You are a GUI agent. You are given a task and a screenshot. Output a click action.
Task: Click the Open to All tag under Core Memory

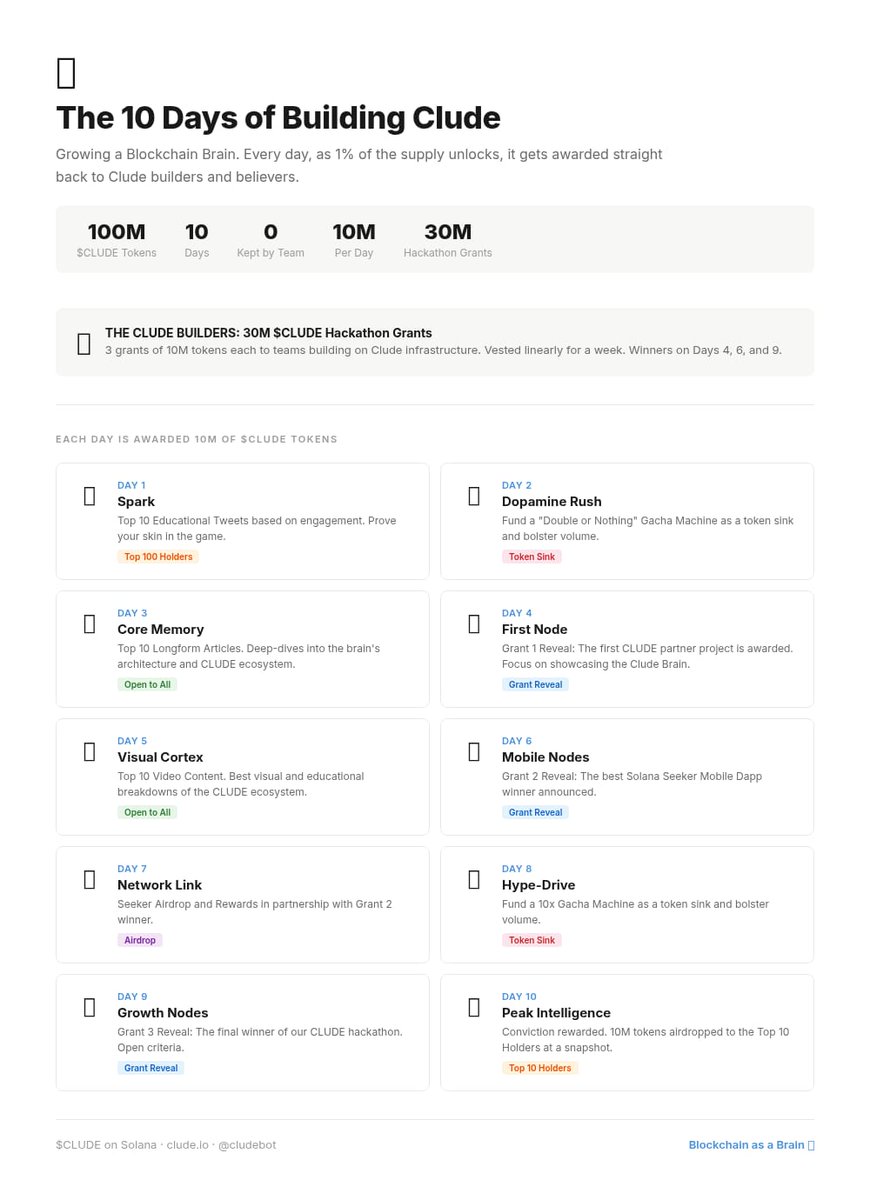(147, 685)
